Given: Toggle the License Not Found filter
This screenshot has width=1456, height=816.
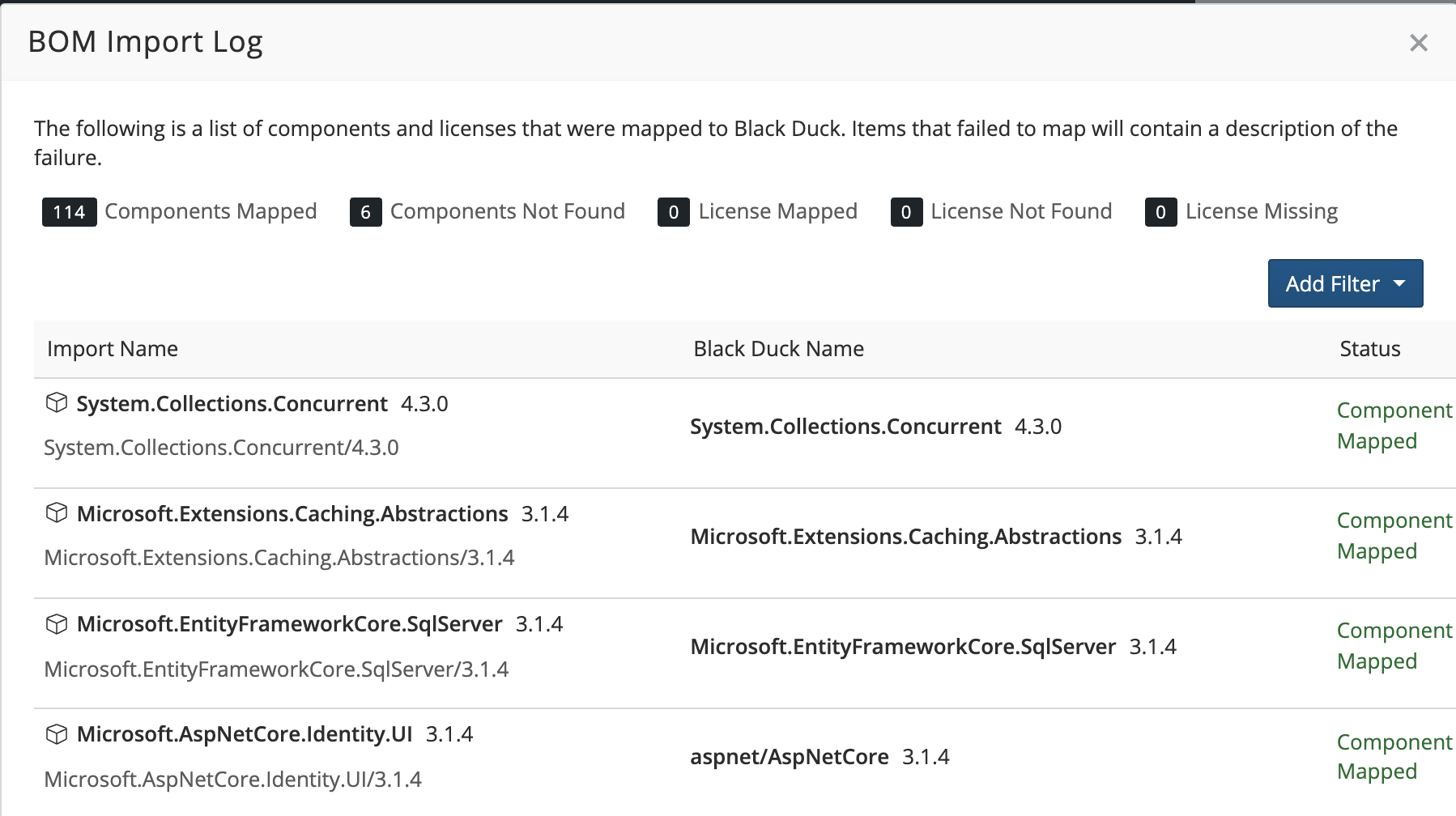Looking at the screenshot, I should click(1021, 211).
